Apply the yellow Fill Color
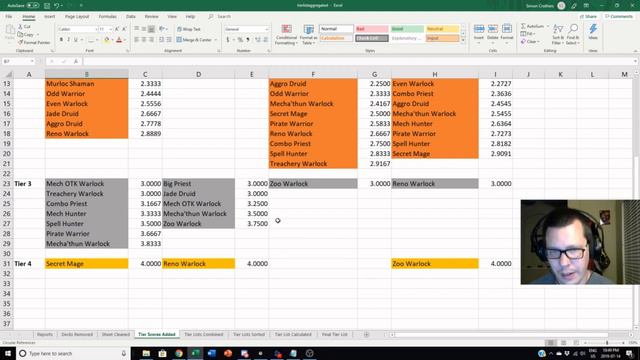The width and height of the screenshot is (640, 360). point(107,40)
